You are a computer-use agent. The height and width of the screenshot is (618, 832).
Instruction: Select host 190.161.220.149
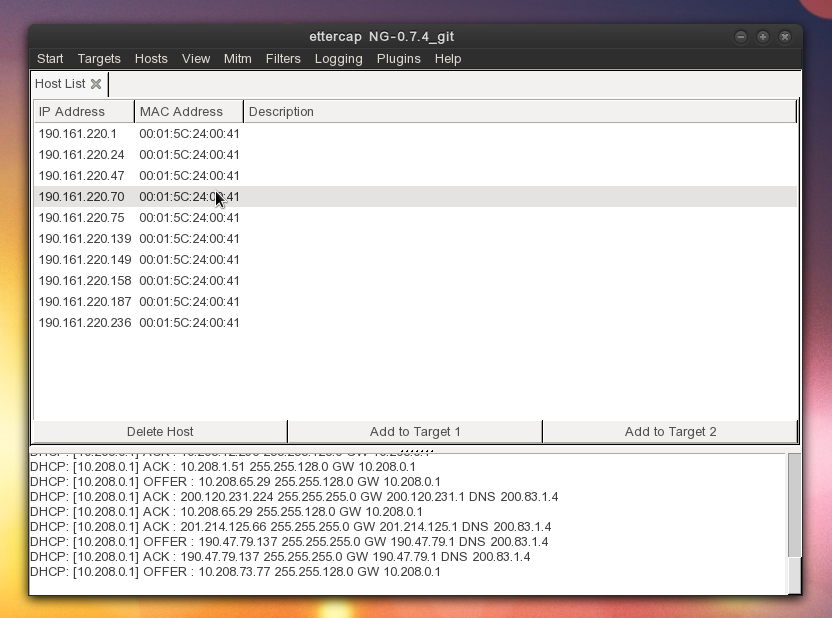click(x=415, y=259)
